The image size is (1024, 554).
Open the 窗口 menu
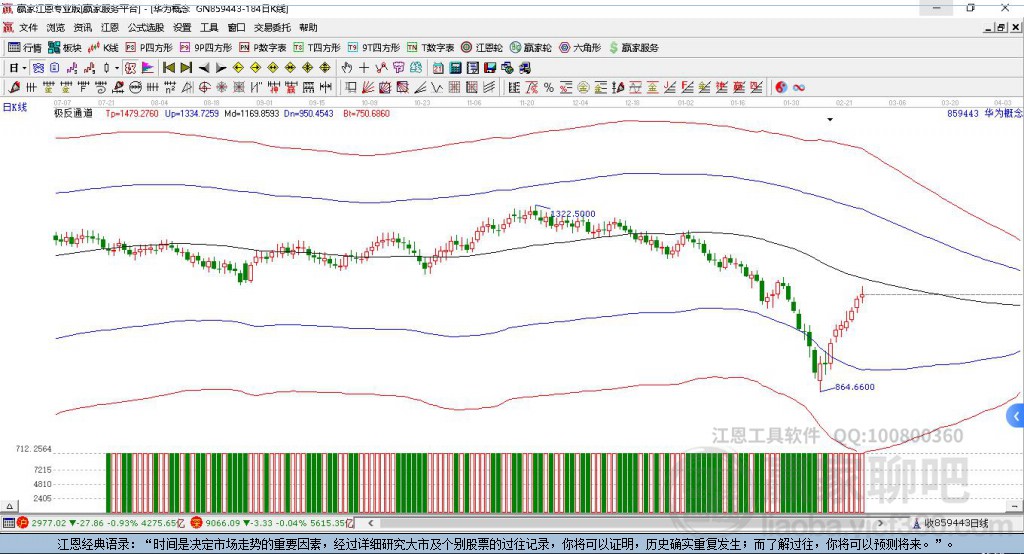pos(236,27)
